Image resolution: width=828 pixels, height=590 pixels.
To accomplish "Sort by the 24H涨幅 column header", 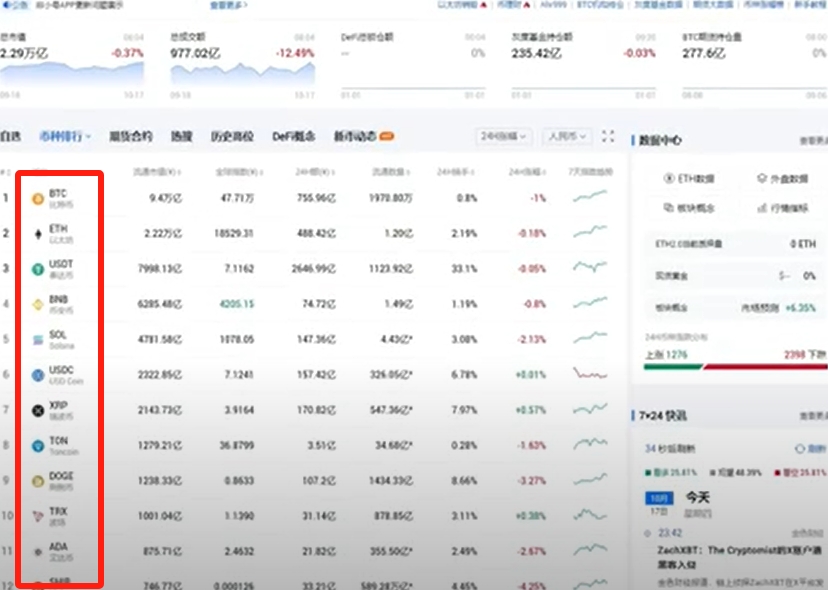I will pos(527,172).
